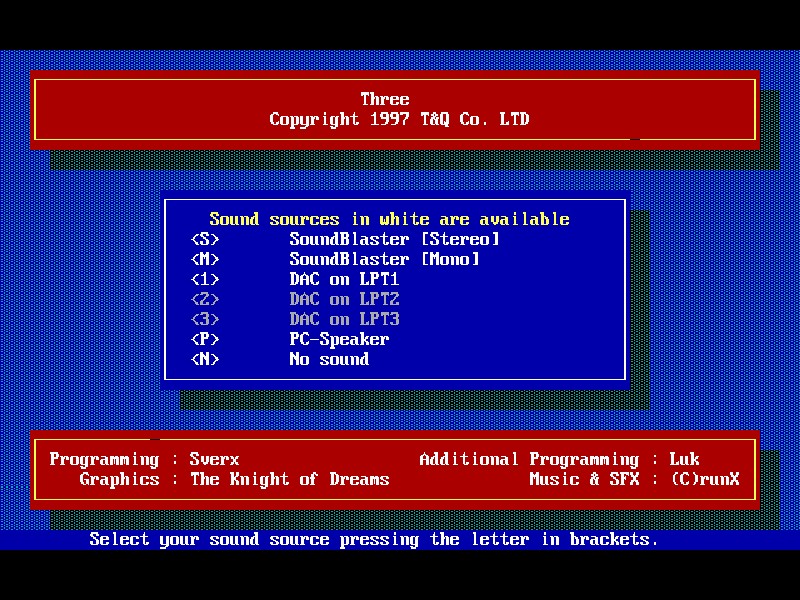This screenshot has width=800, height=600.
Task: Click the Programming : Sverx credit
Action: tap(144, 459)
